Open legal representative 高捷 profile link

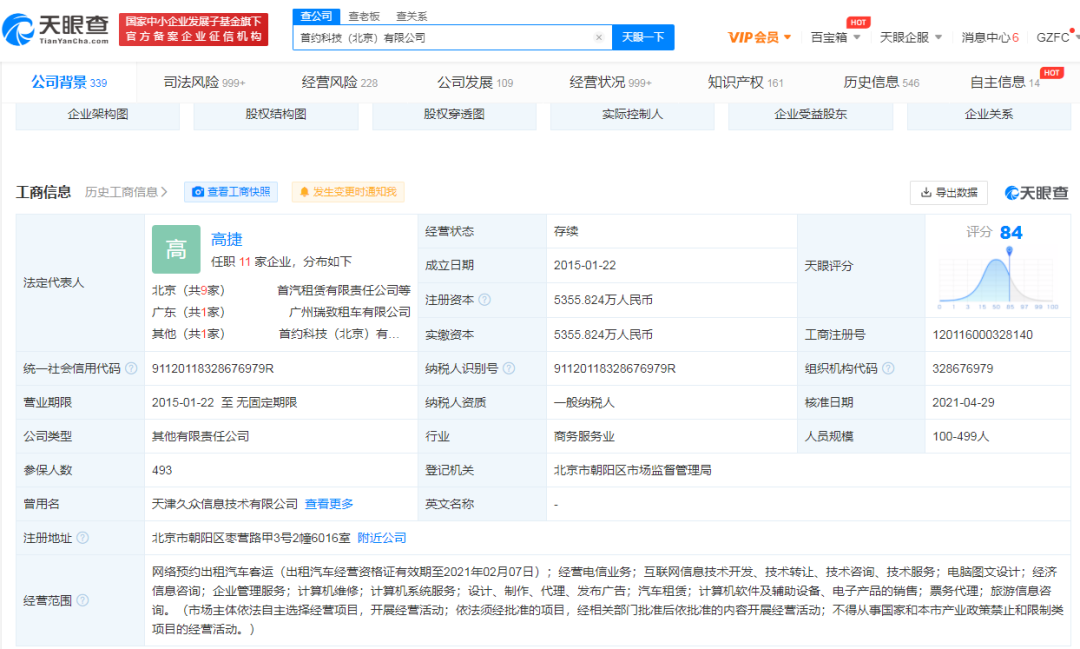coord(227,239)
